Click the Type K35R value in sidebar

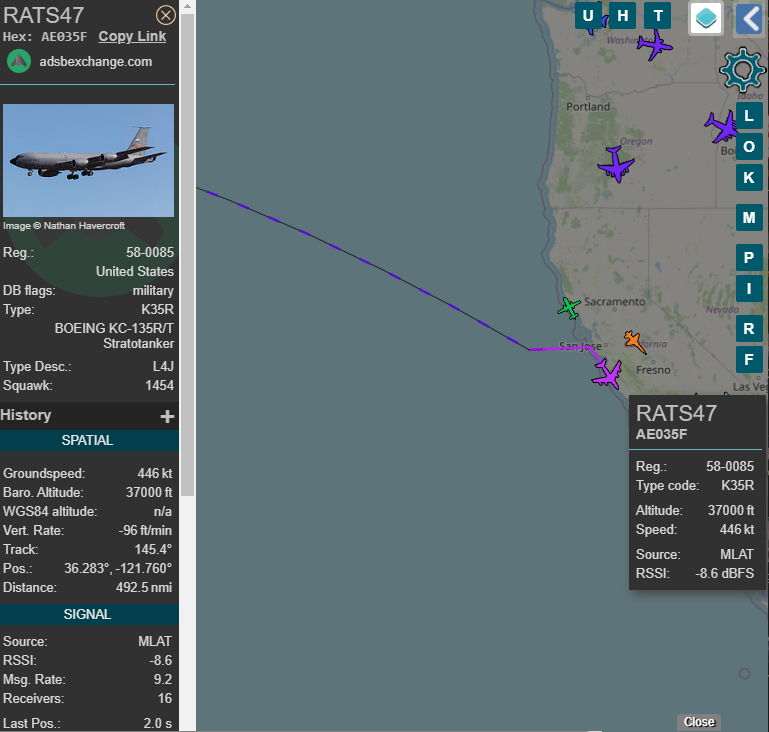pos(157,310)
